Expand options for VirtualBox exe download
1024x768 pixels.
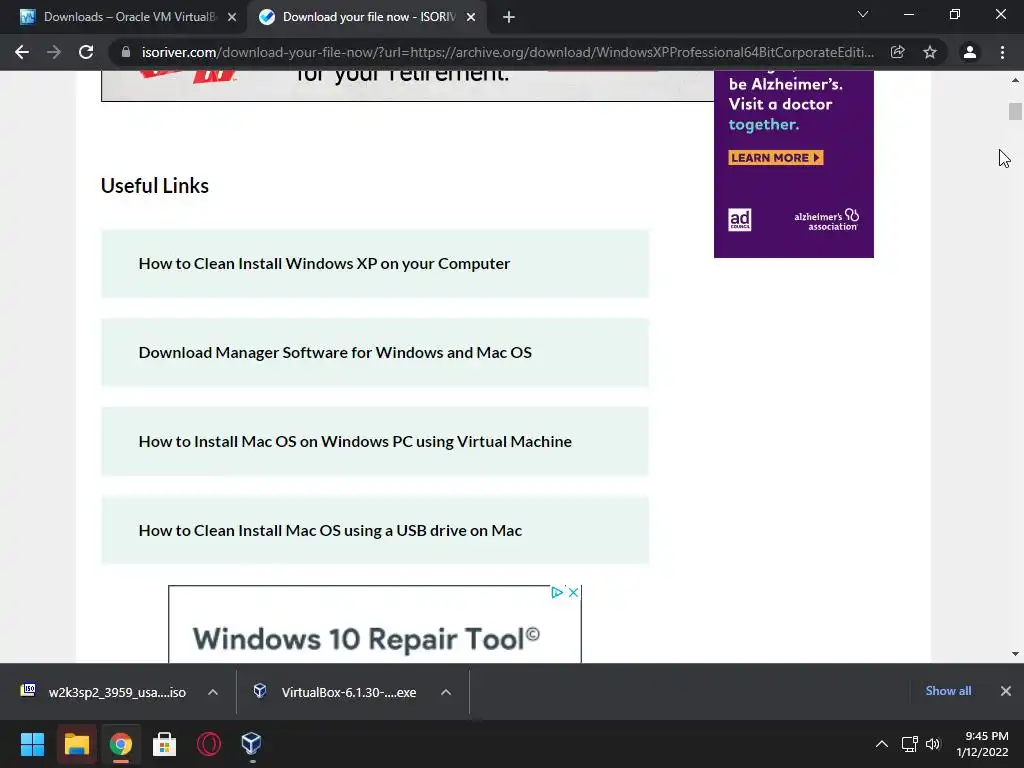[x=446, y=692]
